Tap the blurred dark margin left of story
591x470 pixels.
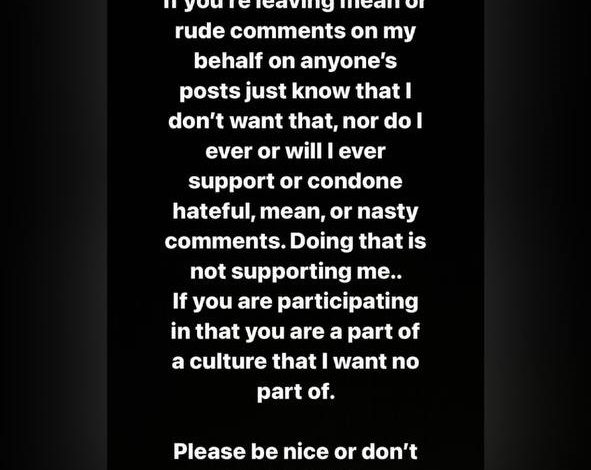pos(54,235)
